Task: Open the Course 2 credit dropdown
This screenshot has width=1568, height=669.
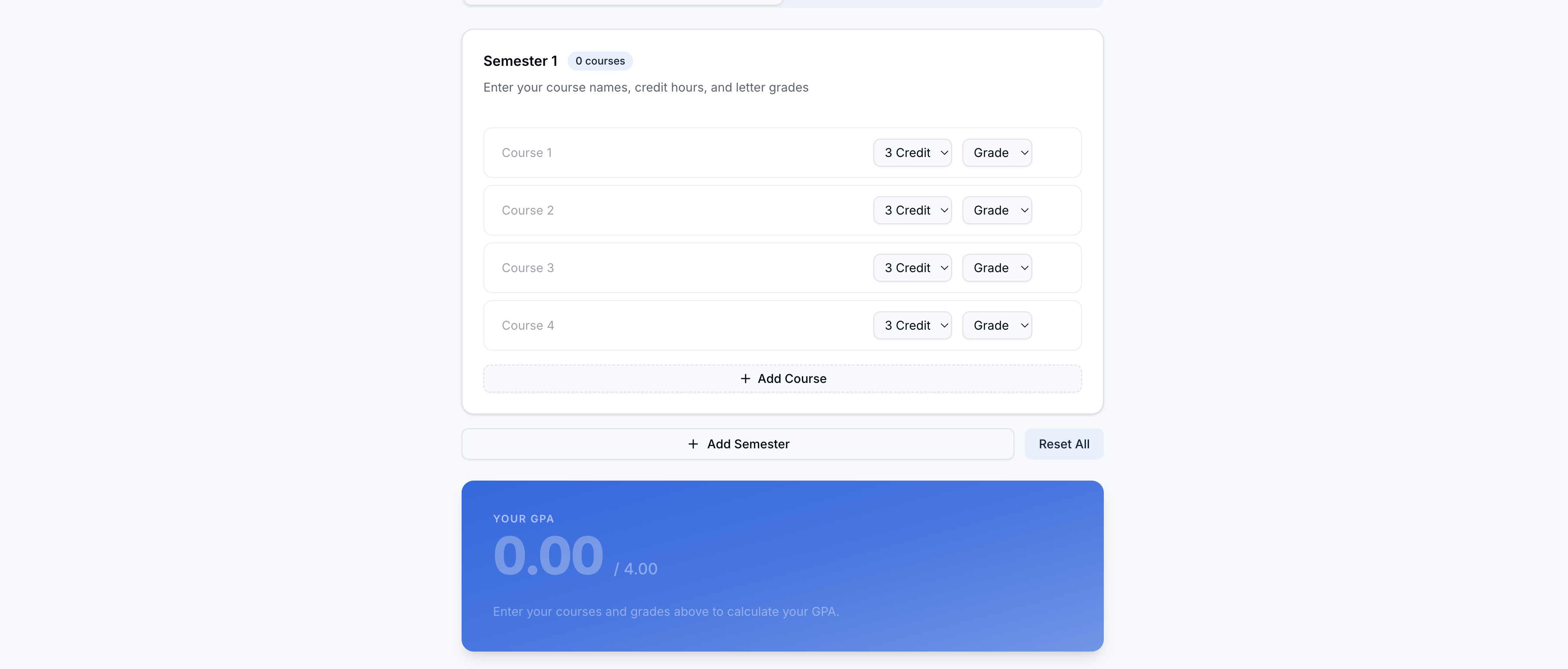Action: tap(912, 210)
